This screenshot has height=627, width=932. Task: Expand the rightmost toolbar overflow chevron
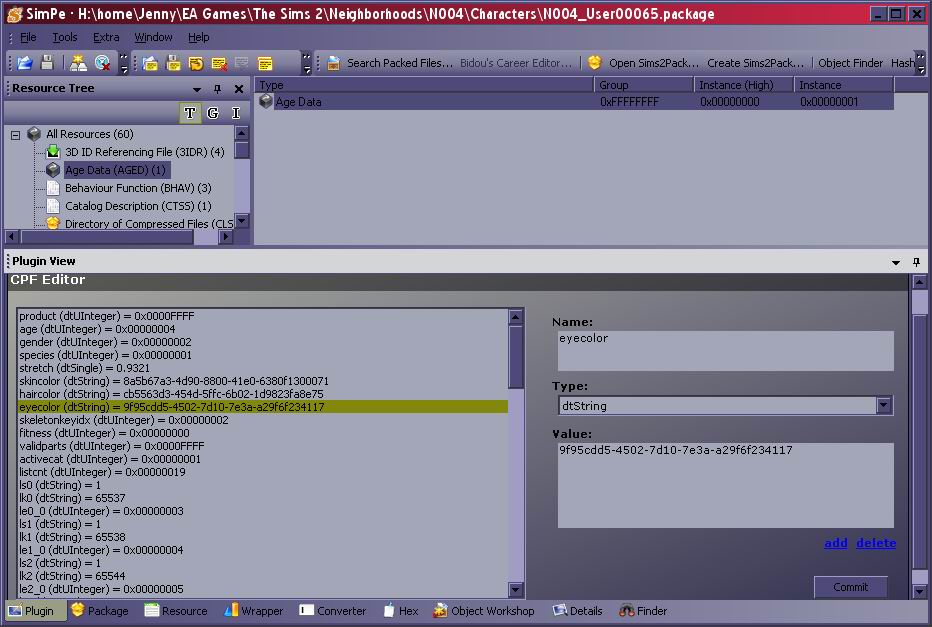click(920, 63)
